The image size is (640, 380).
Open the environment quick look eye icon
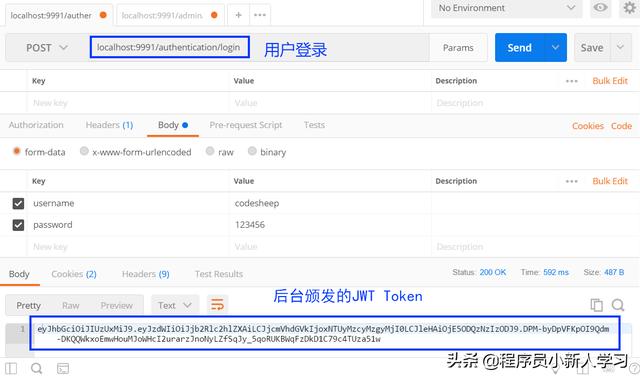tap(600, 7)
